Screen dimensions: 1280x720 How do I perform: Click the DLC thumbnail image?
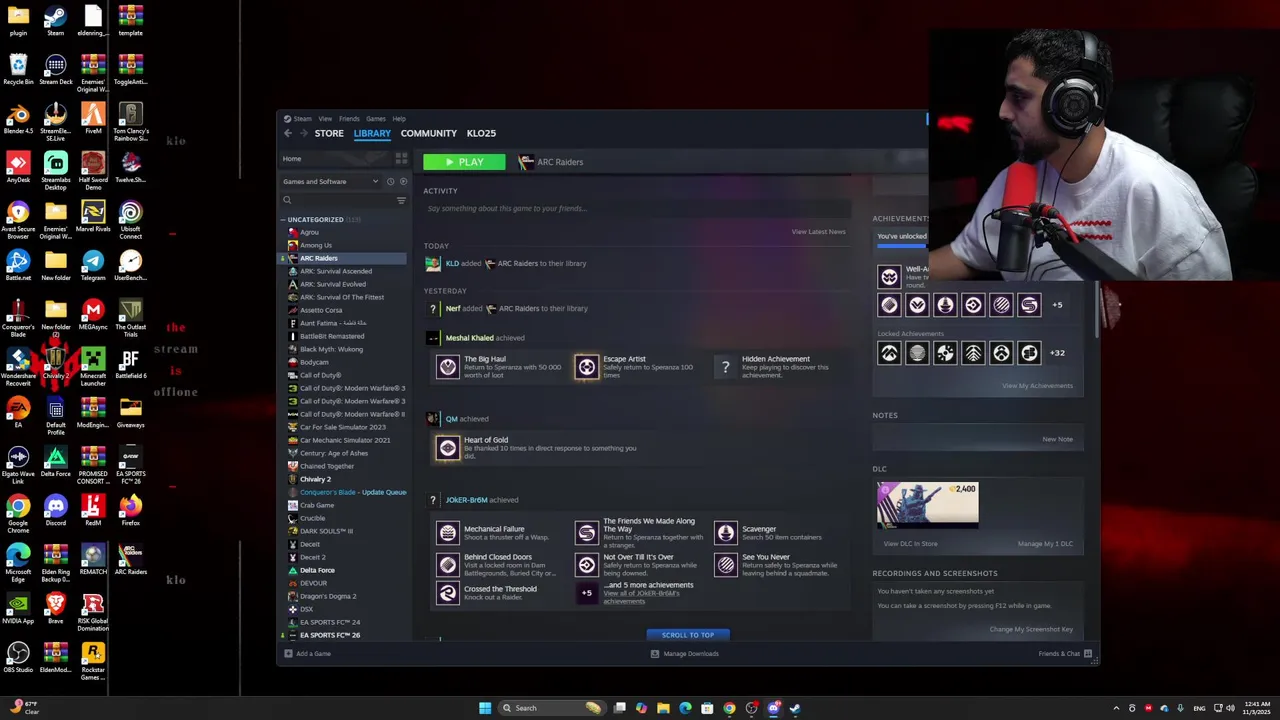coord(927,505)
